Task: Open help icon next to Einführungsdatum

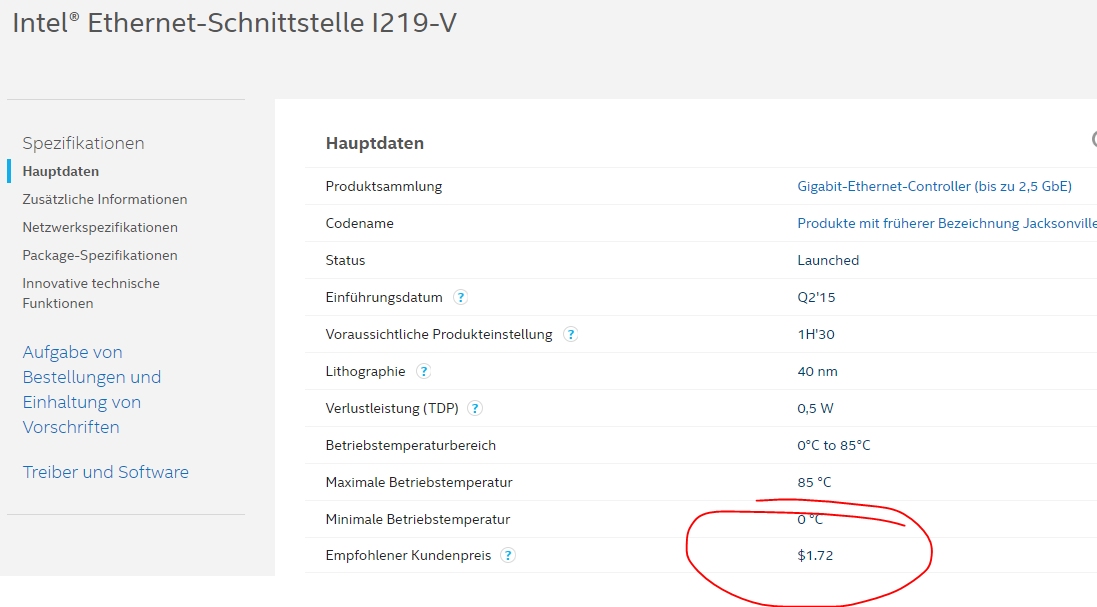Action: (x=460, y=297)
